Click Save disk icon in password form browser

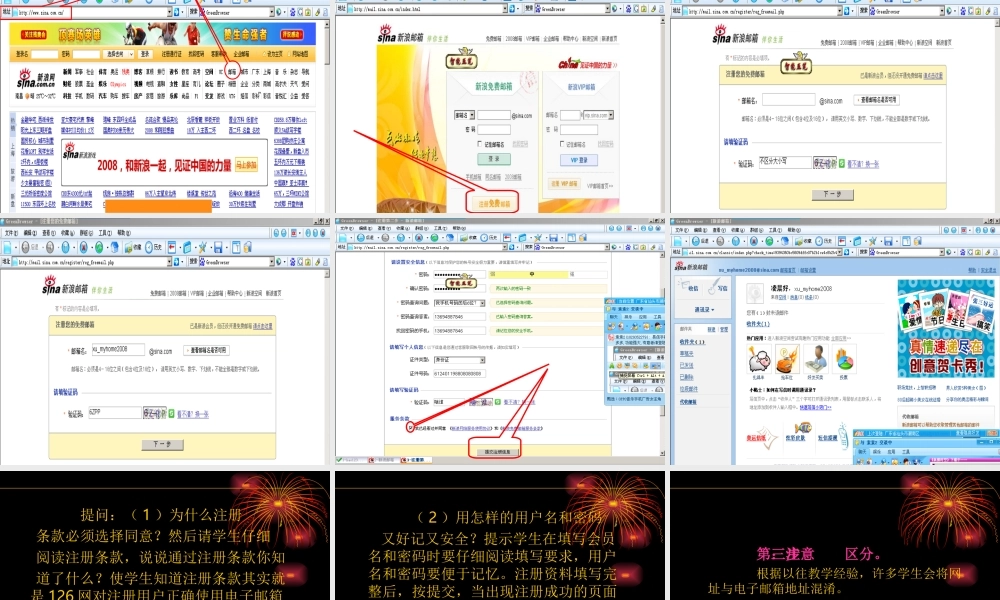tap(553, 238)
